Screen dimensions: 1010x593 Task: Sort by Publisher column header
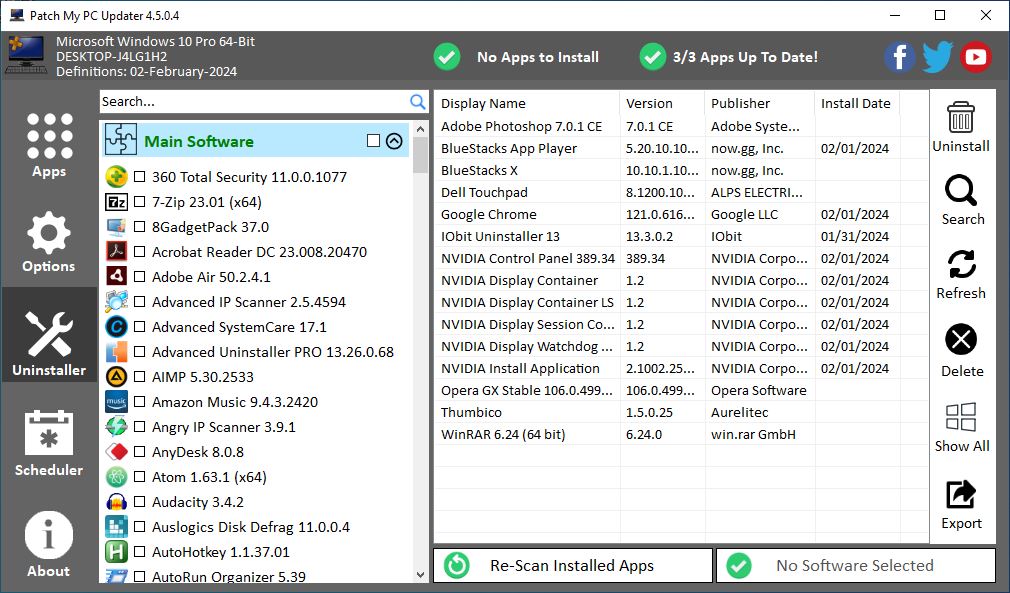[759, 103]
